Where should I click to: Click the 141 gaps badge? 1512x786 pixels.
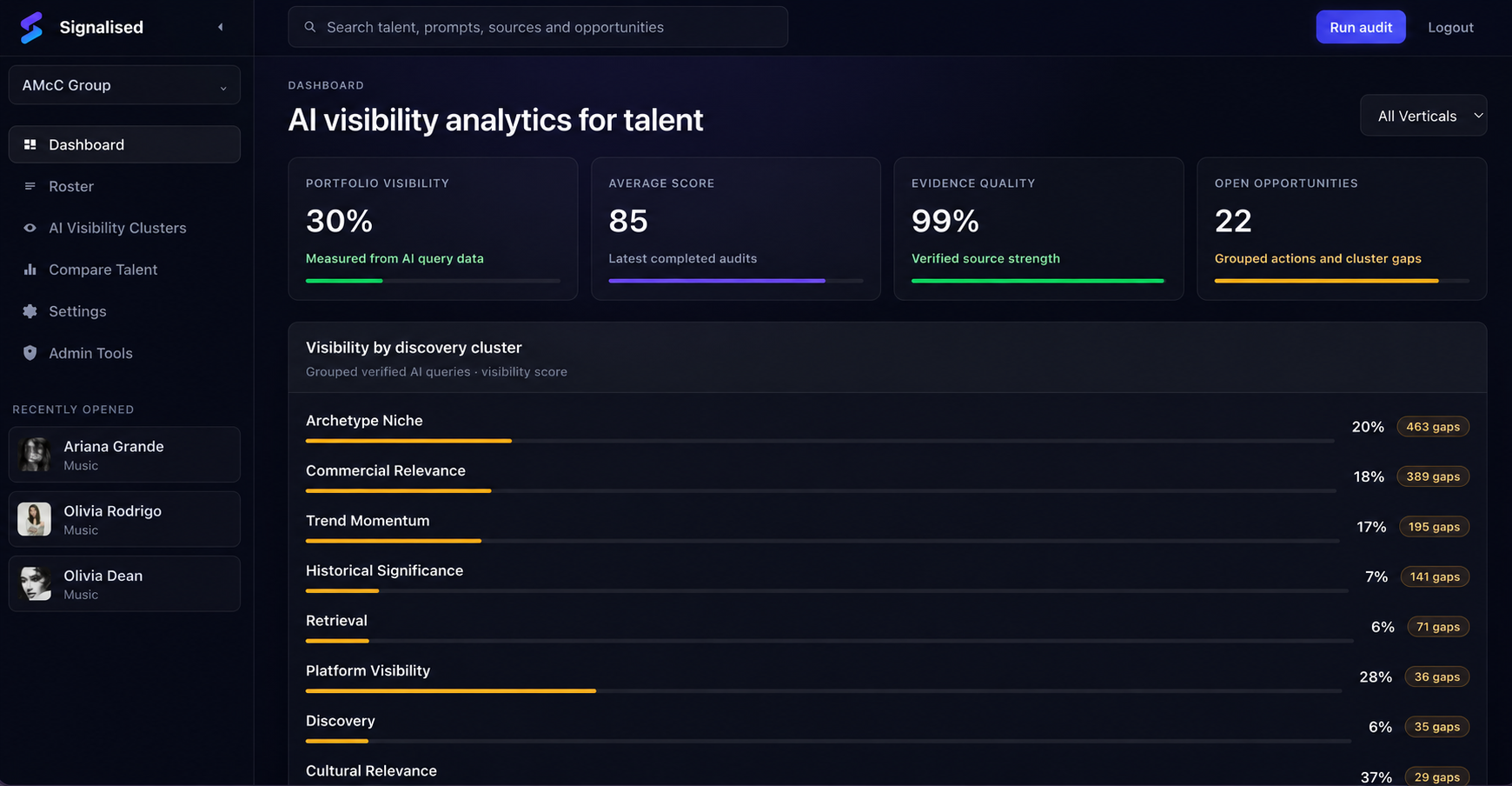1435,576
